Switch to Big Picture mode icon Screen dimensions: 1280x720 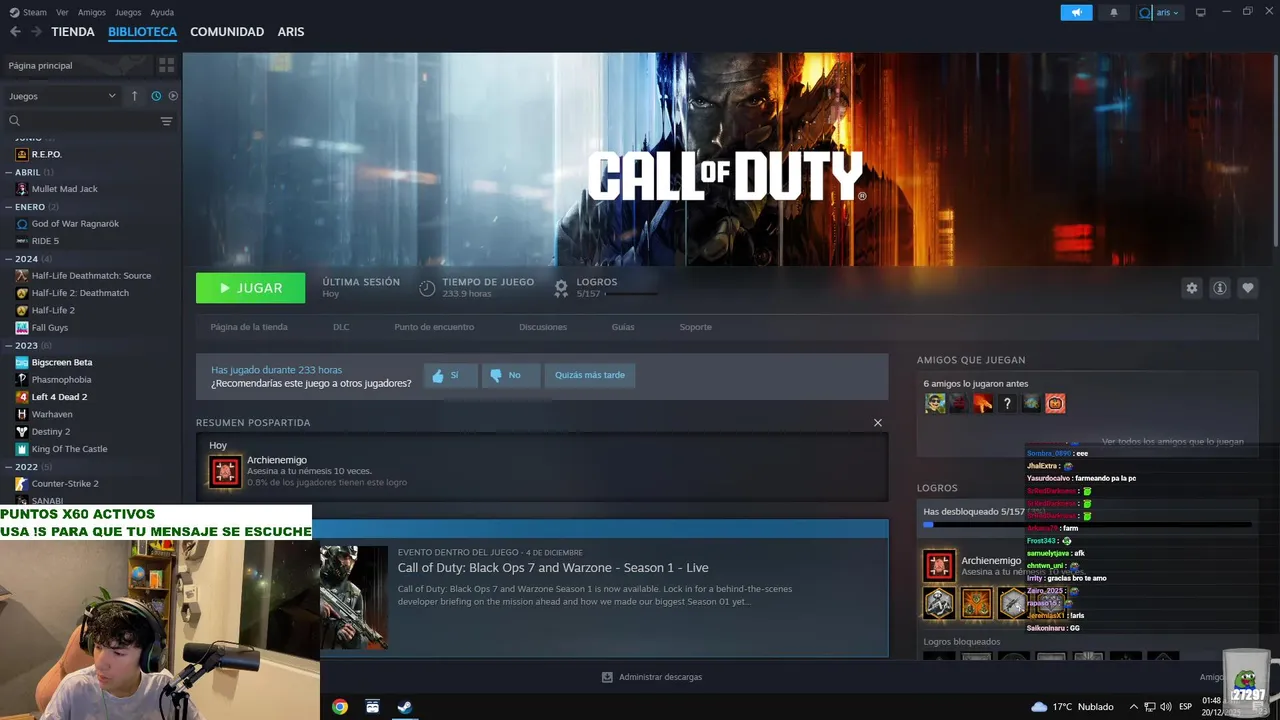pyautogui.click(x=1201, y=12)
